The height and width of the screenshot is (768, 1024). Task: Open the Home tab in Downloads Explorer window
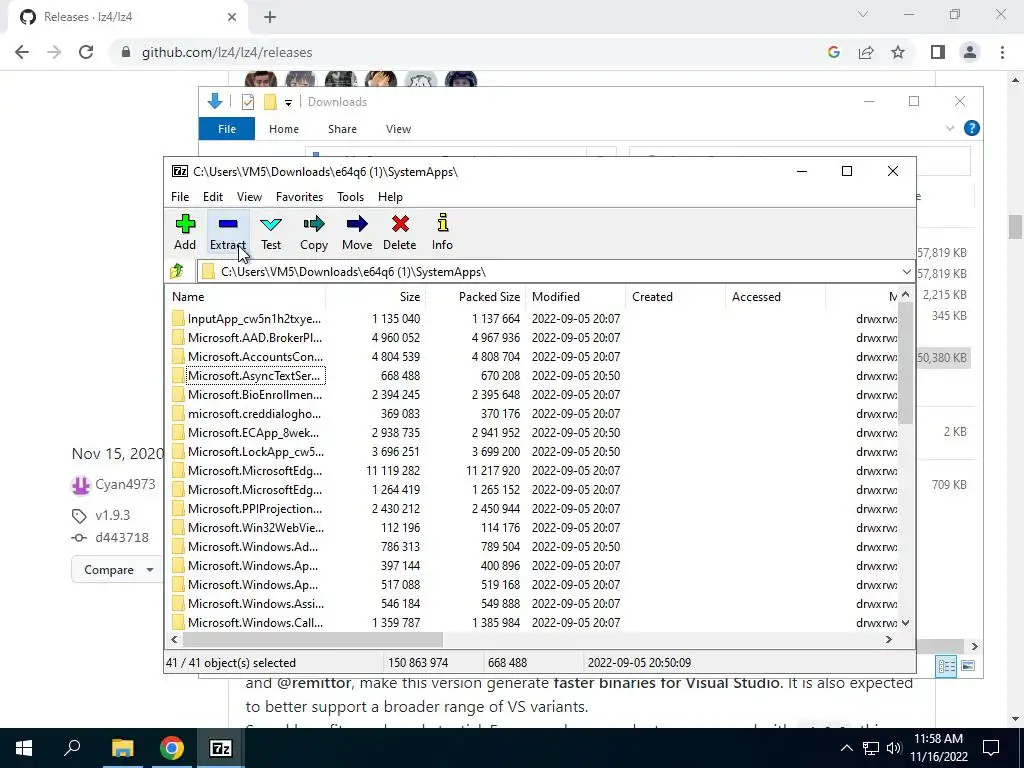pyautogui.click(x=283, y=129)
